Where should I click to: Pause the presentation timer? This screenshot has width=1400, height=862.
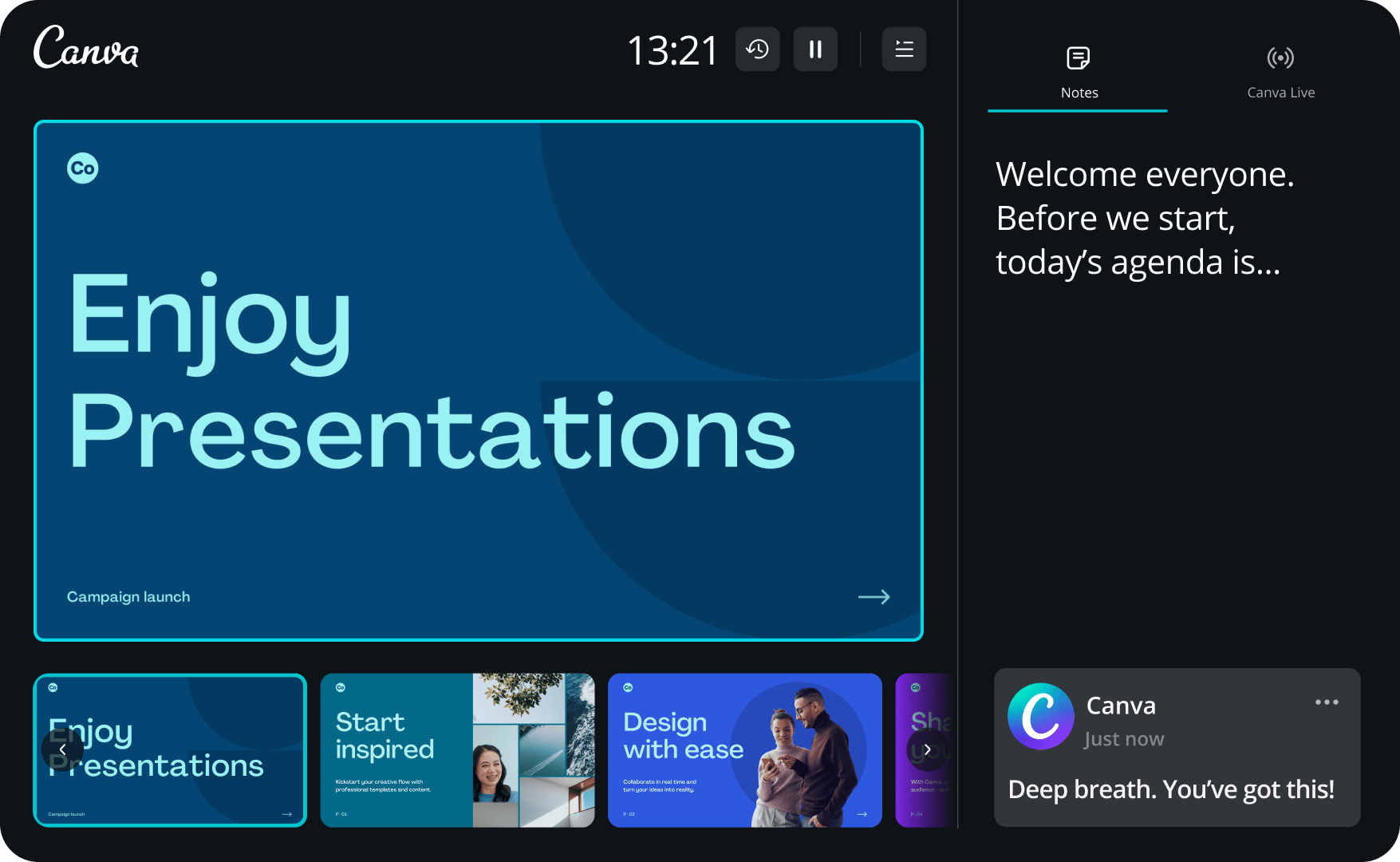point(815,49)
